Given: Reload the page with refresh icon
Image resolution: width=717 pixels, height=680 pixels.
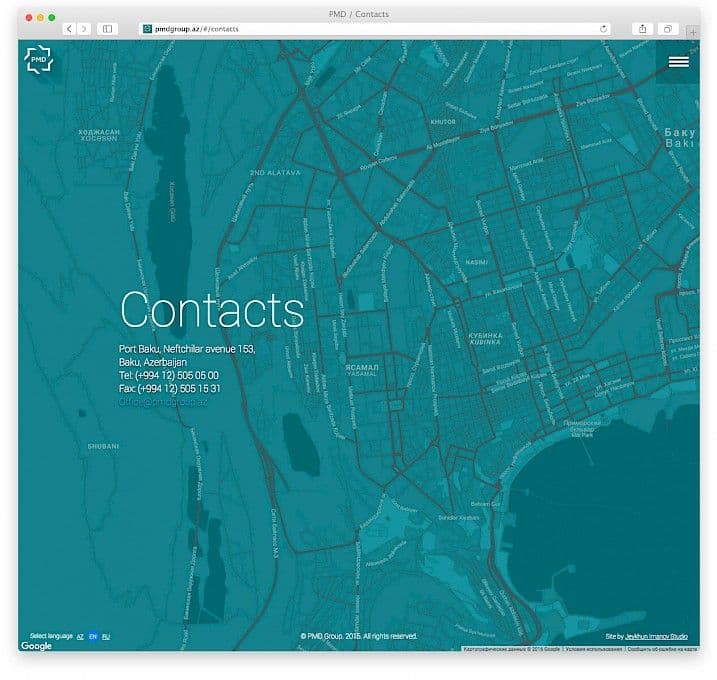Looking at the screenshot, I should click(x=603, y=29).
